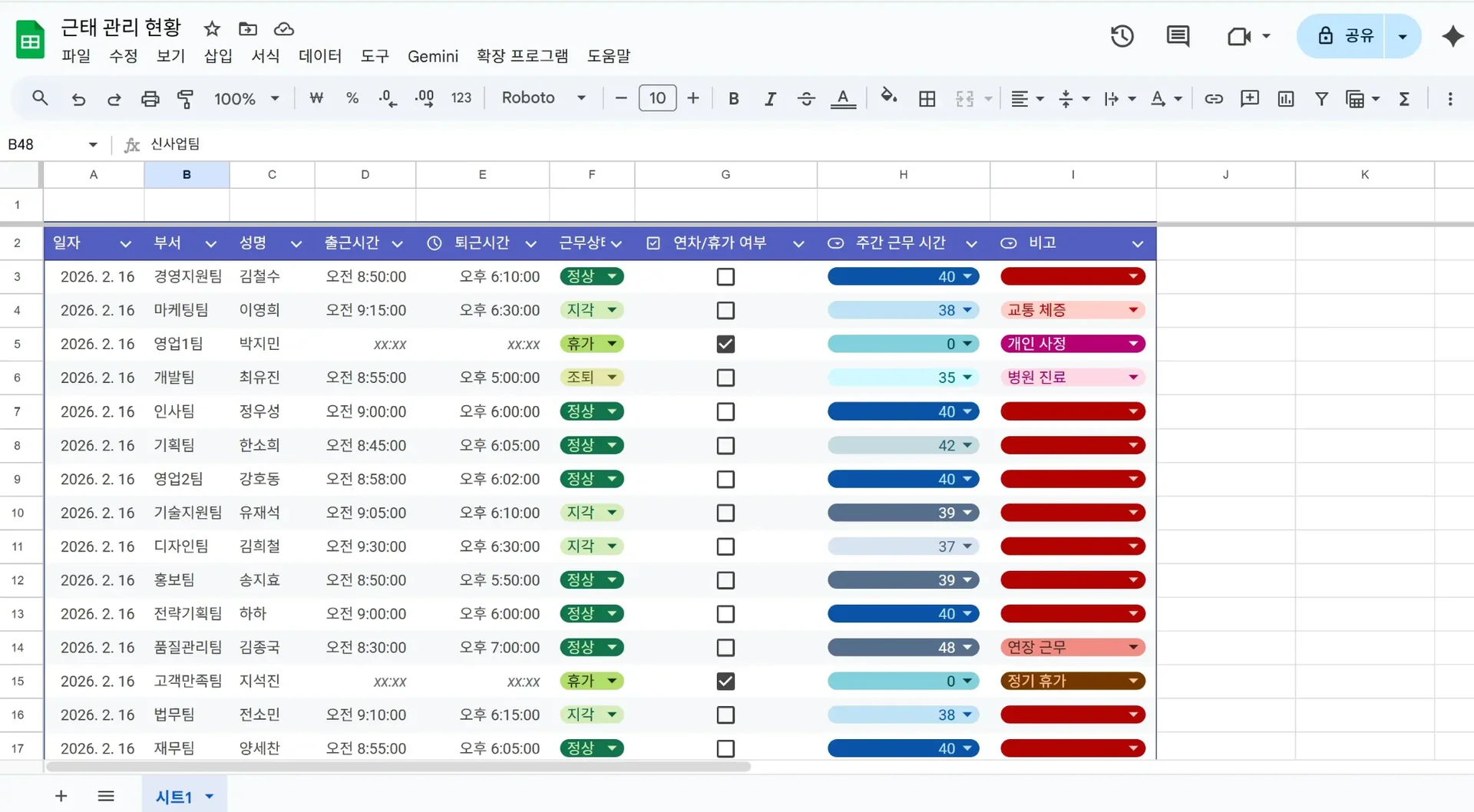
Task: Open the comments panel icon
Action: pos(1177,36)
